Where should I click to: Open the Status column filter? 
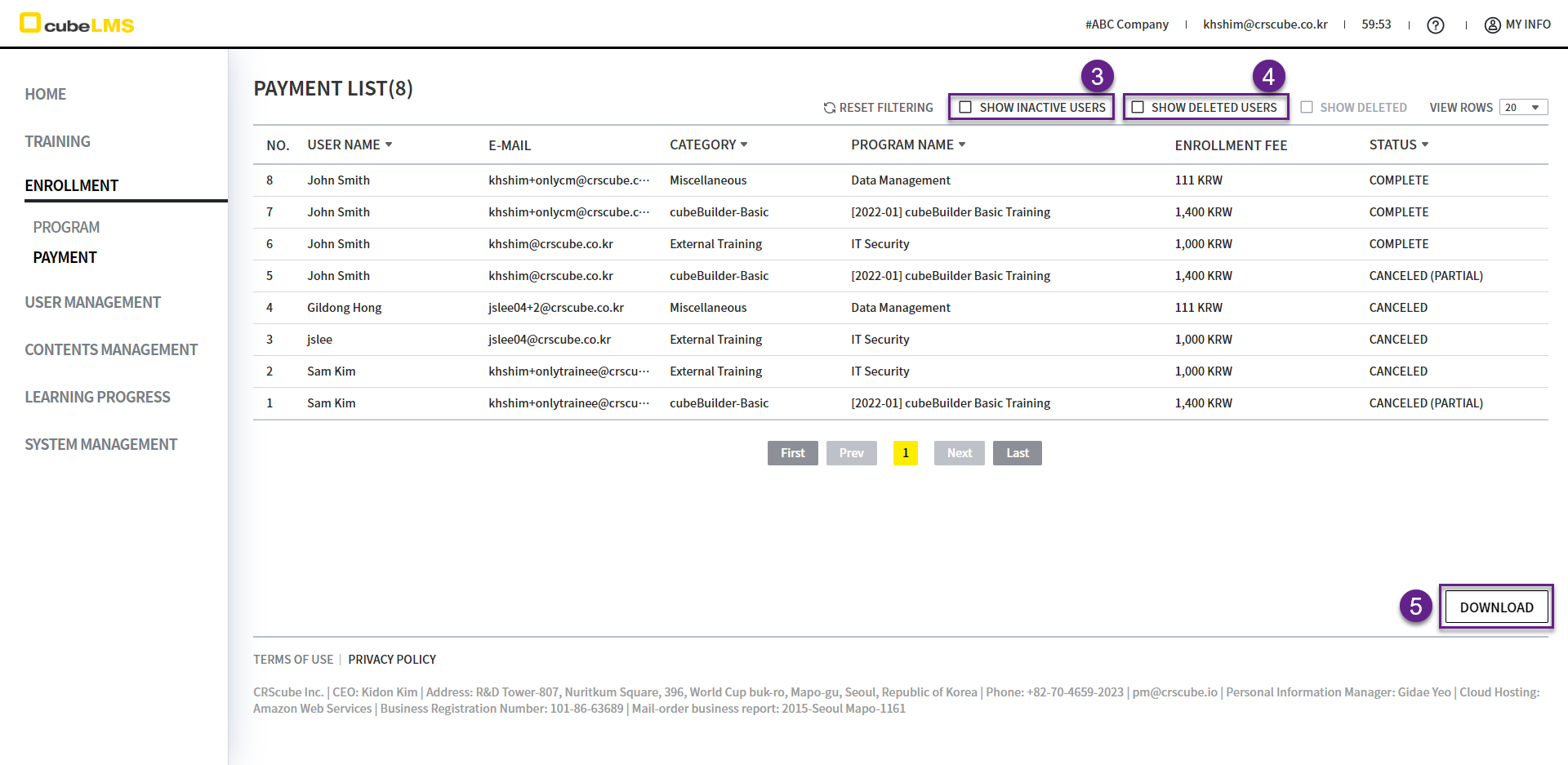click(1425, 145)
